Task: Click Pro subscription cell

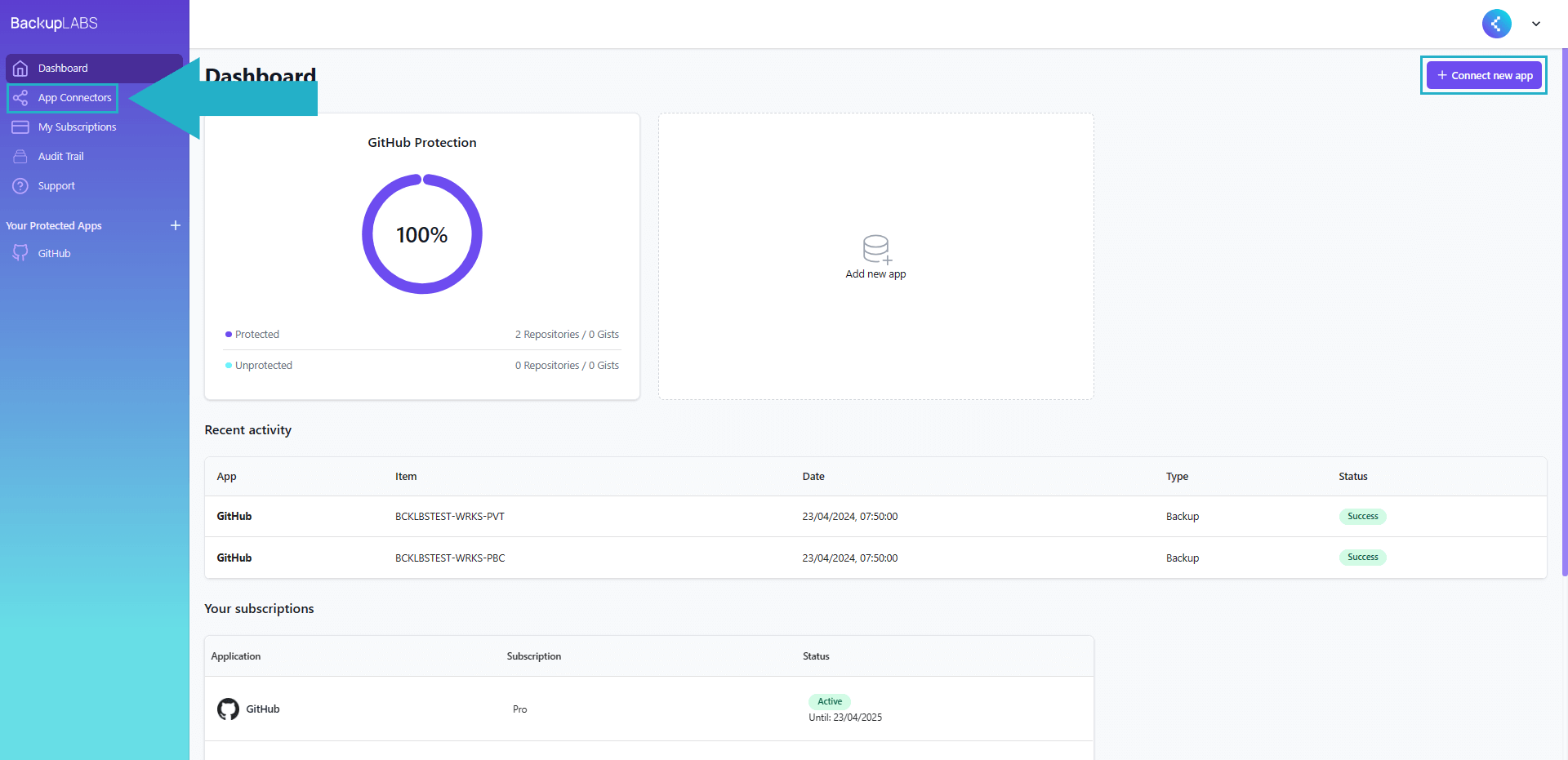Action: pos(520,709)
